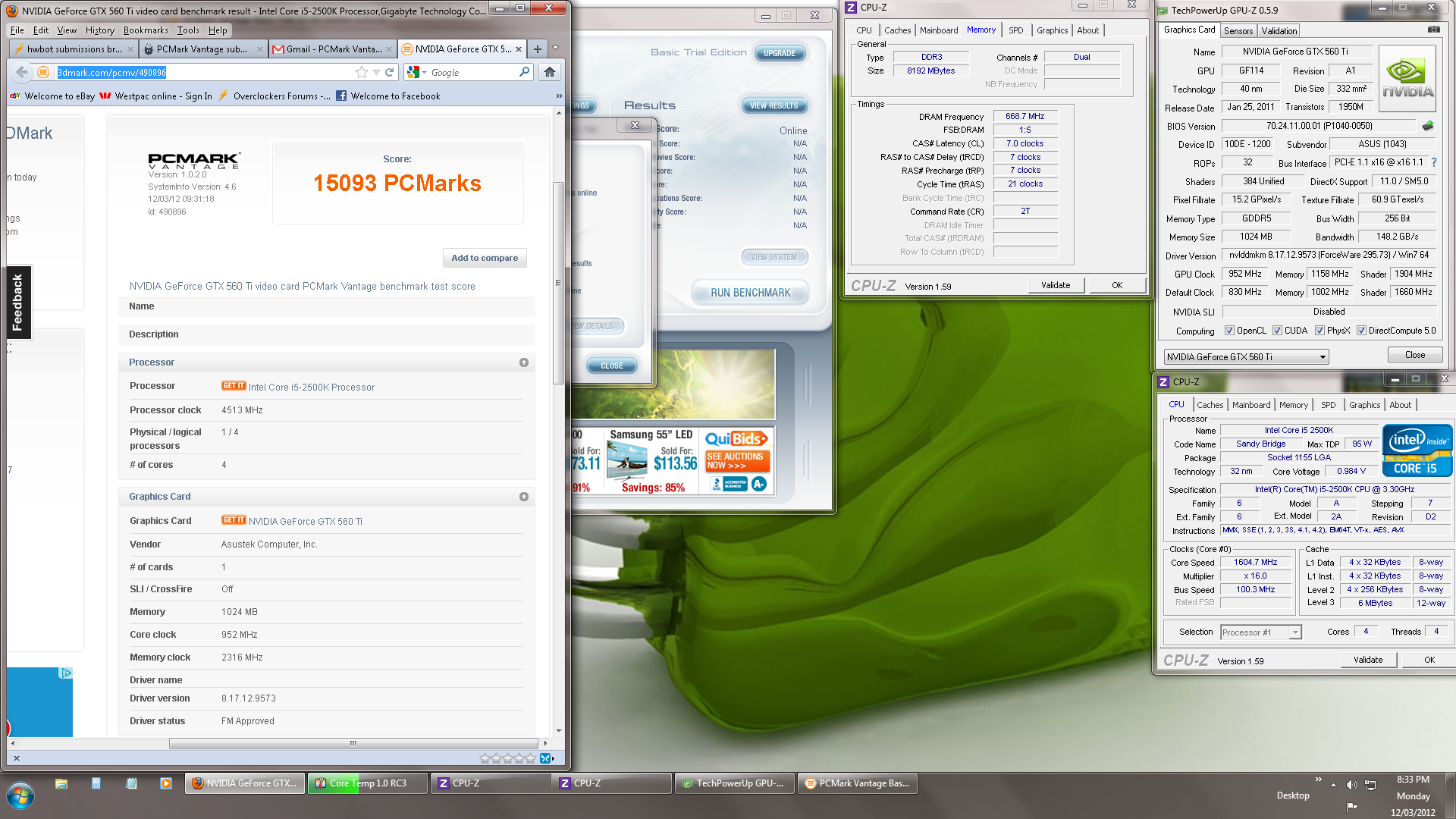
Task: Click VIEW RESULTS in PCMark Vantage
Action: 773,105
